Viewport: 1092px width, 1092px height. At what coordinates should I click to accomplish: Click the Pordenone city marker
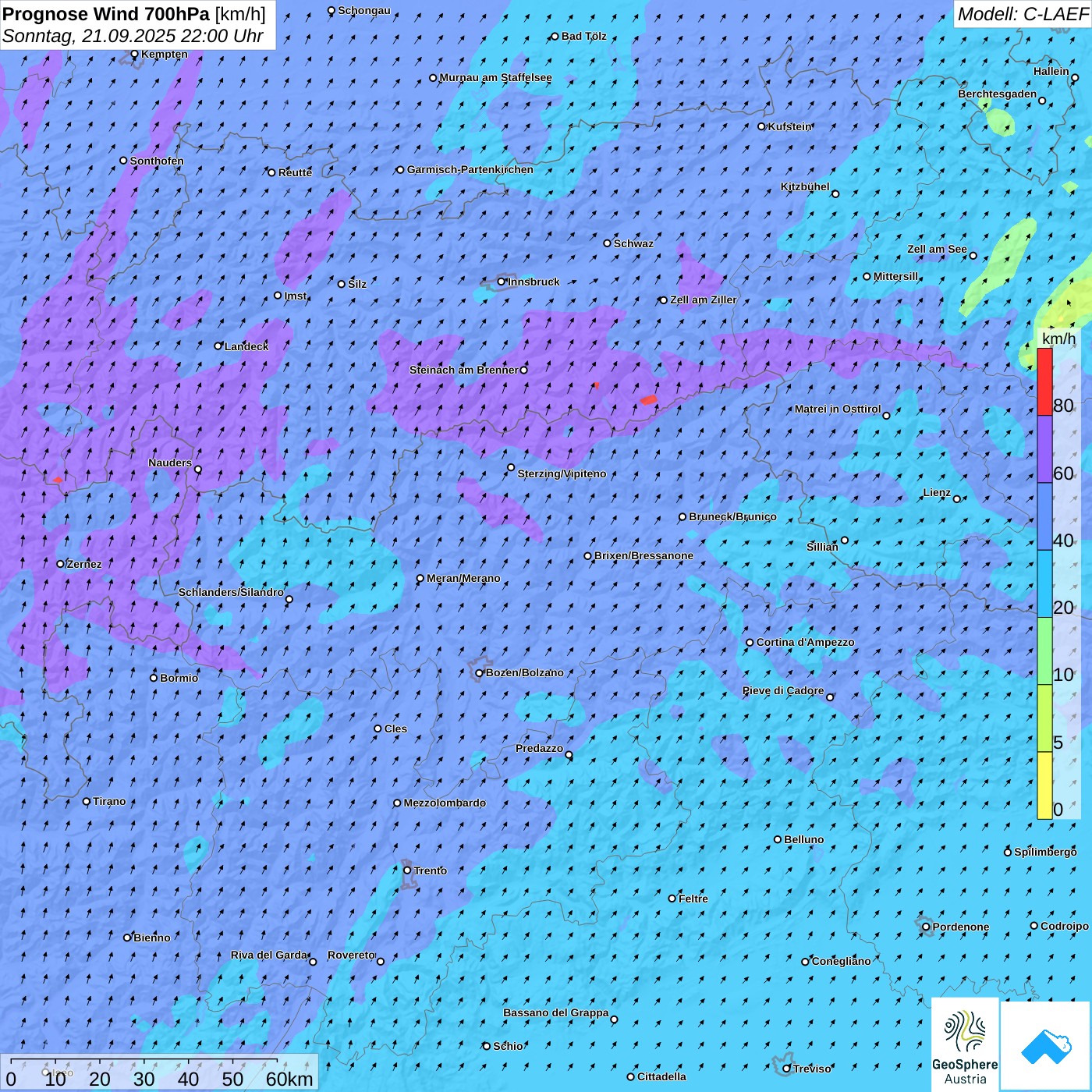point(926,927)
